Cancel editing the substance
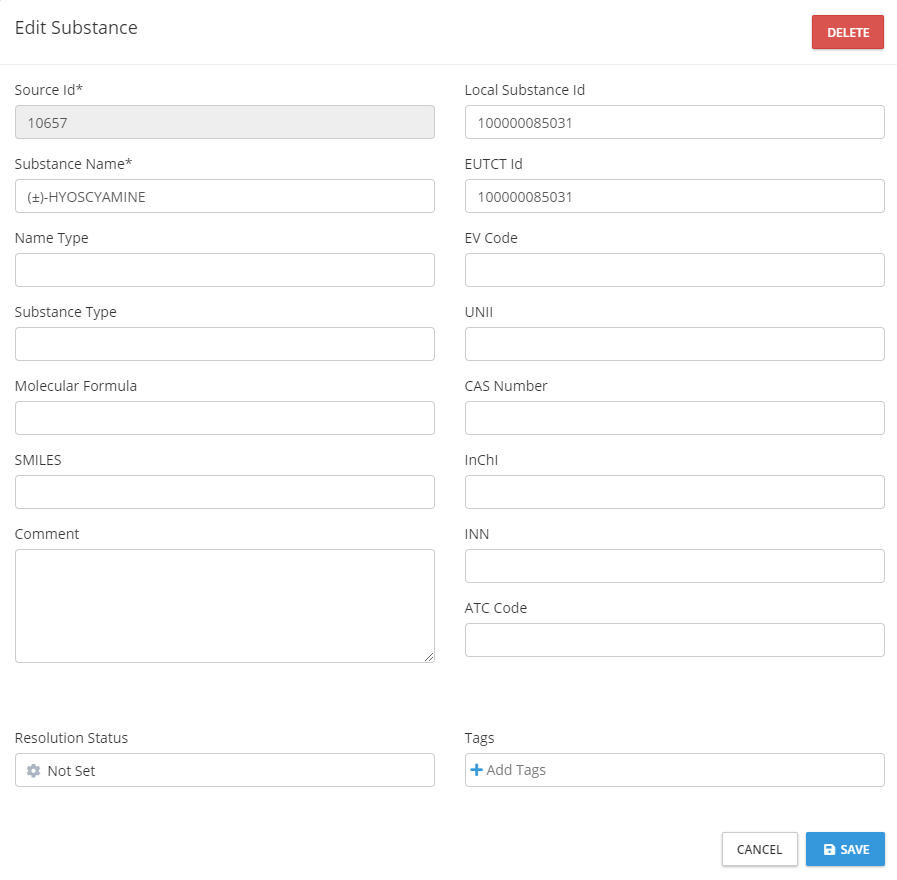 [x=759, y=849]
